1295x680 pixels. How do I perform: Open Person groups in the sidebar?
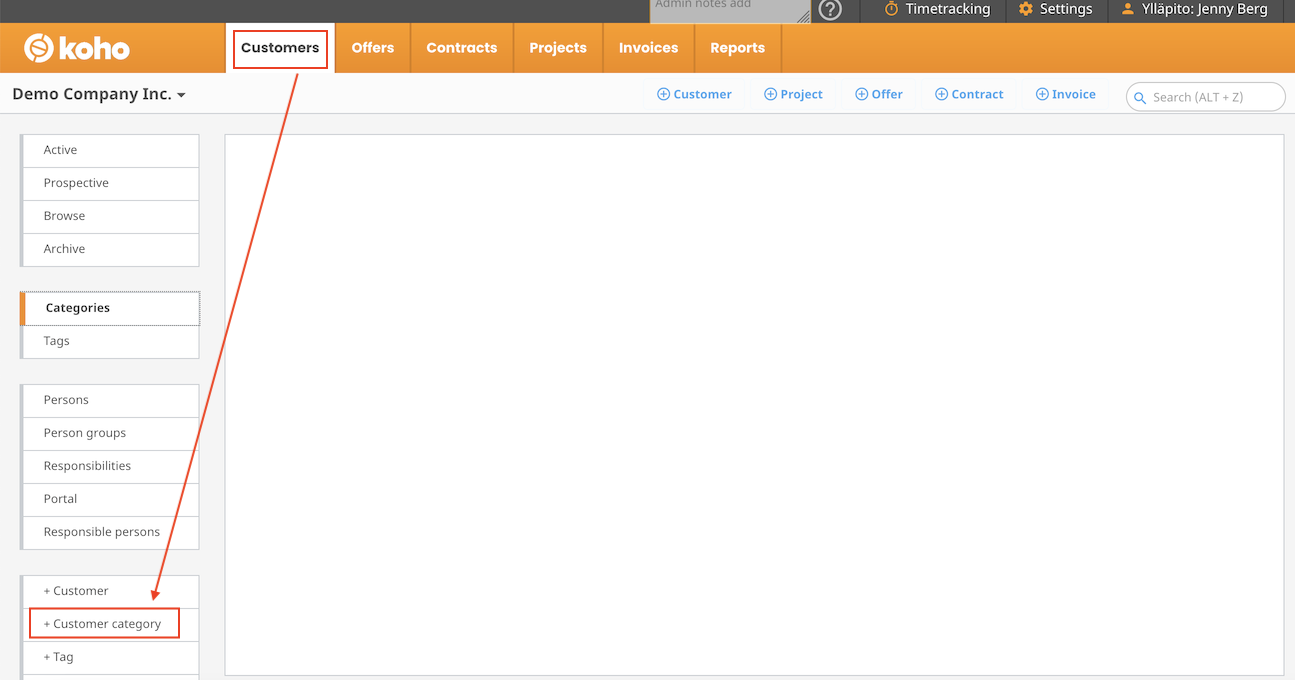(111, 433)
